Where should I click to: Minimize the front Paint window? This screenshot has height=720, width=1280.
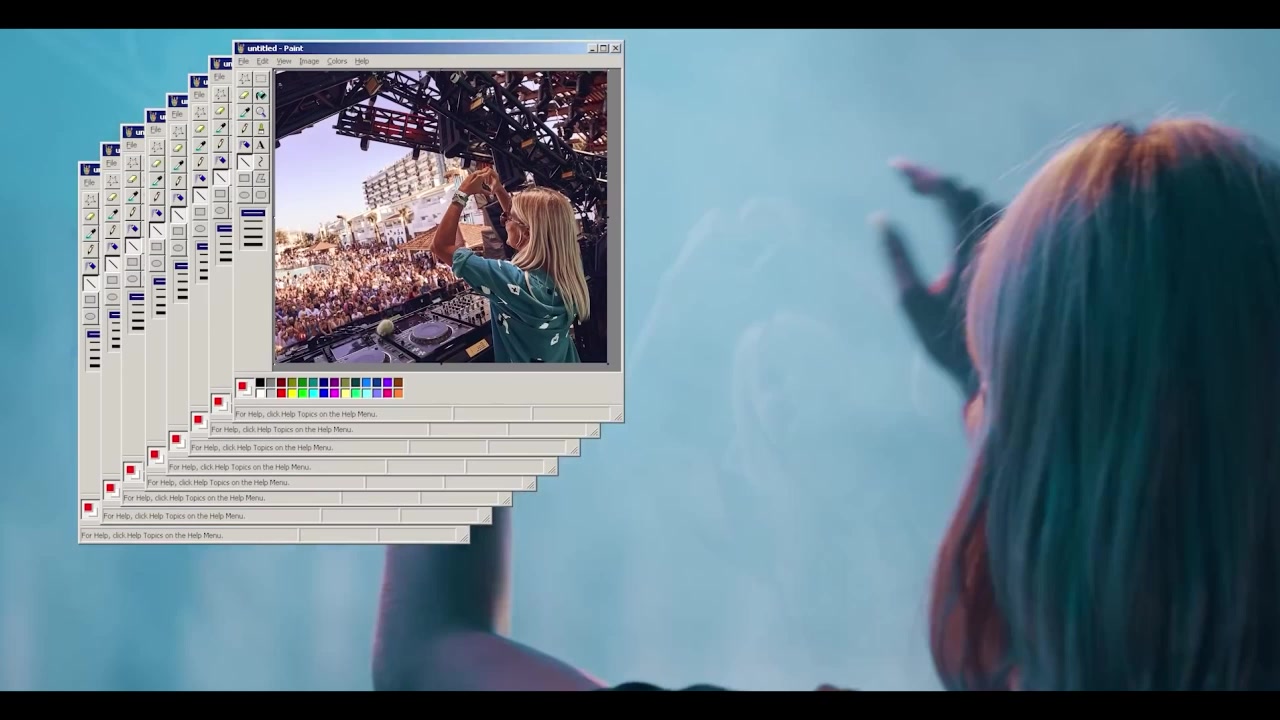pos(592,48)
